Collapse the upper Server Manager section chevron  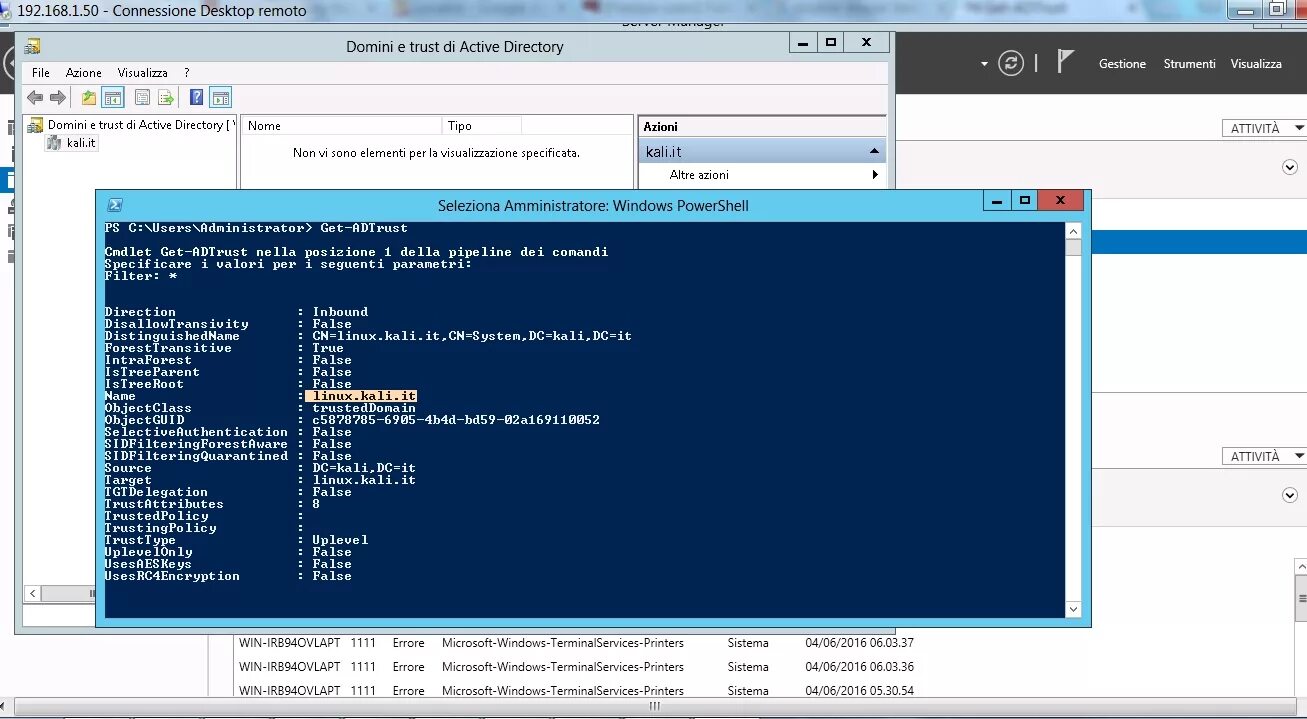(1290, 167)
